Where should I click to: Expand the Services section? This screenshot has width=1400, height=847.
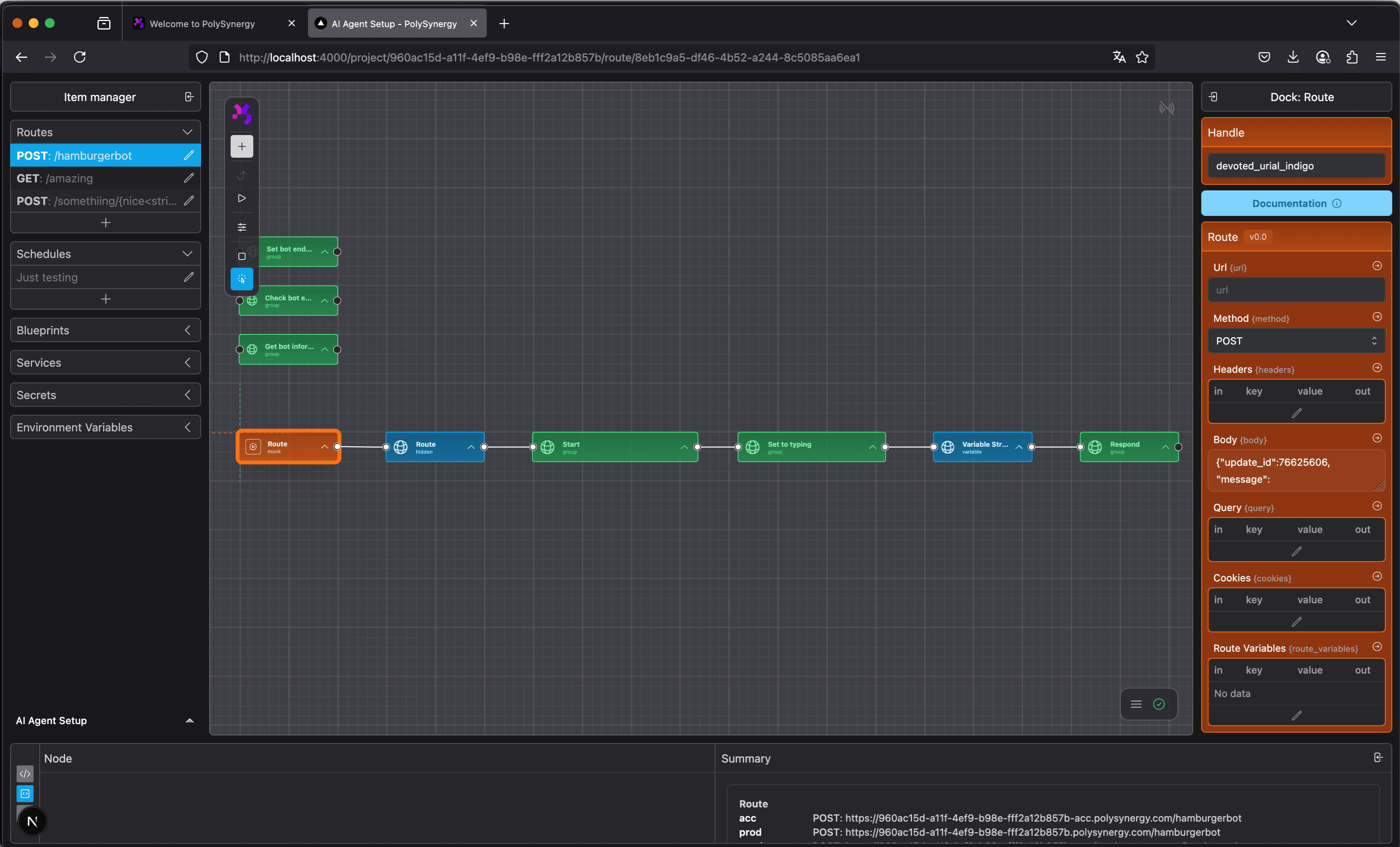point(187,362)
